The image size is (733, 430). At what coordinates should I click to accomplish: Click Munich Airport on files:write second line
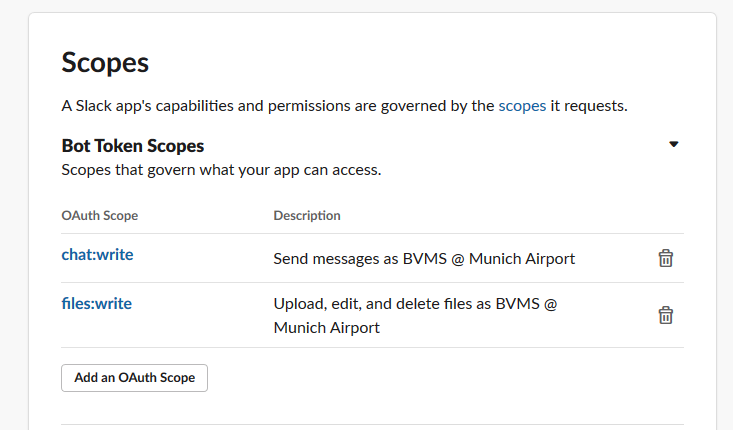(327, 327)
